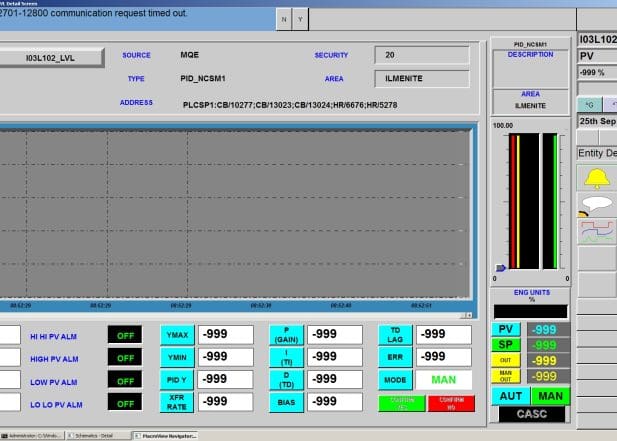Toggle LO LO PV ALM off indicator
This screenshot has height=441, width=617.
(125, 402)
